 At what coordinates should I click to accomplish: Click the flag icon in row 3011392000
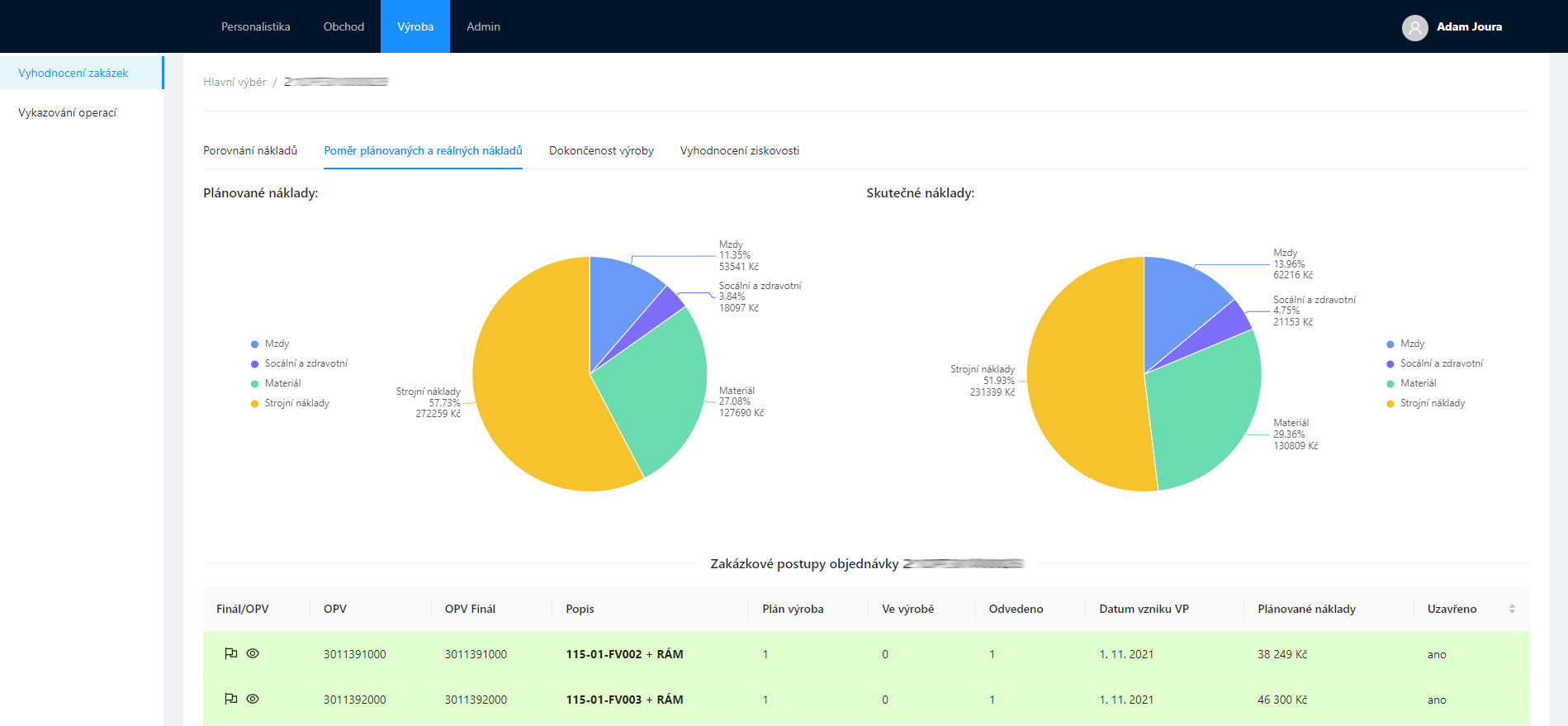coord(230,699)
